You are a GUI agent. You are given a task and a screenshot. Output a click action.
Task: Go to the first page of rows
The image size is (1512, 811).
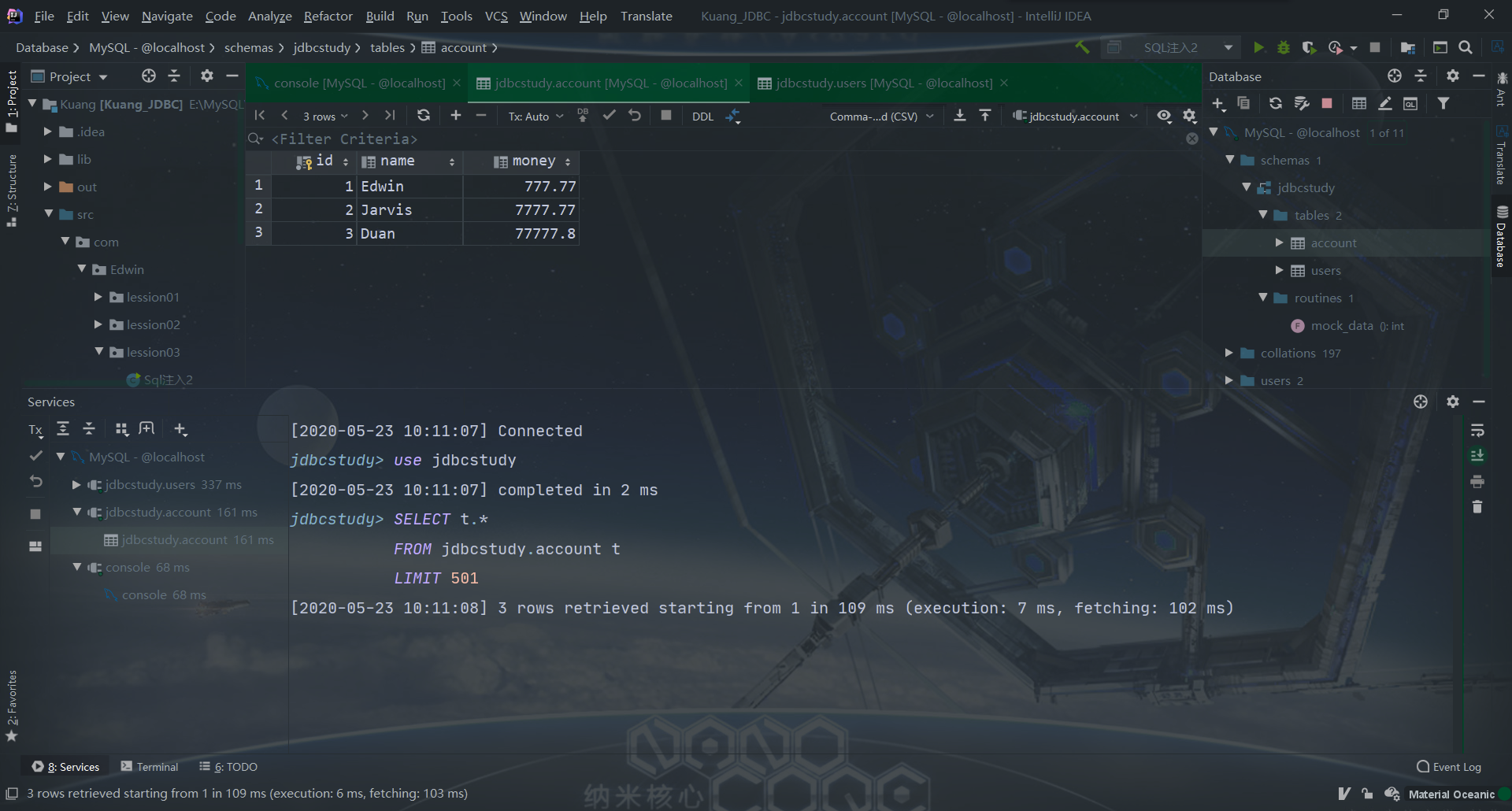coord(260,116)
